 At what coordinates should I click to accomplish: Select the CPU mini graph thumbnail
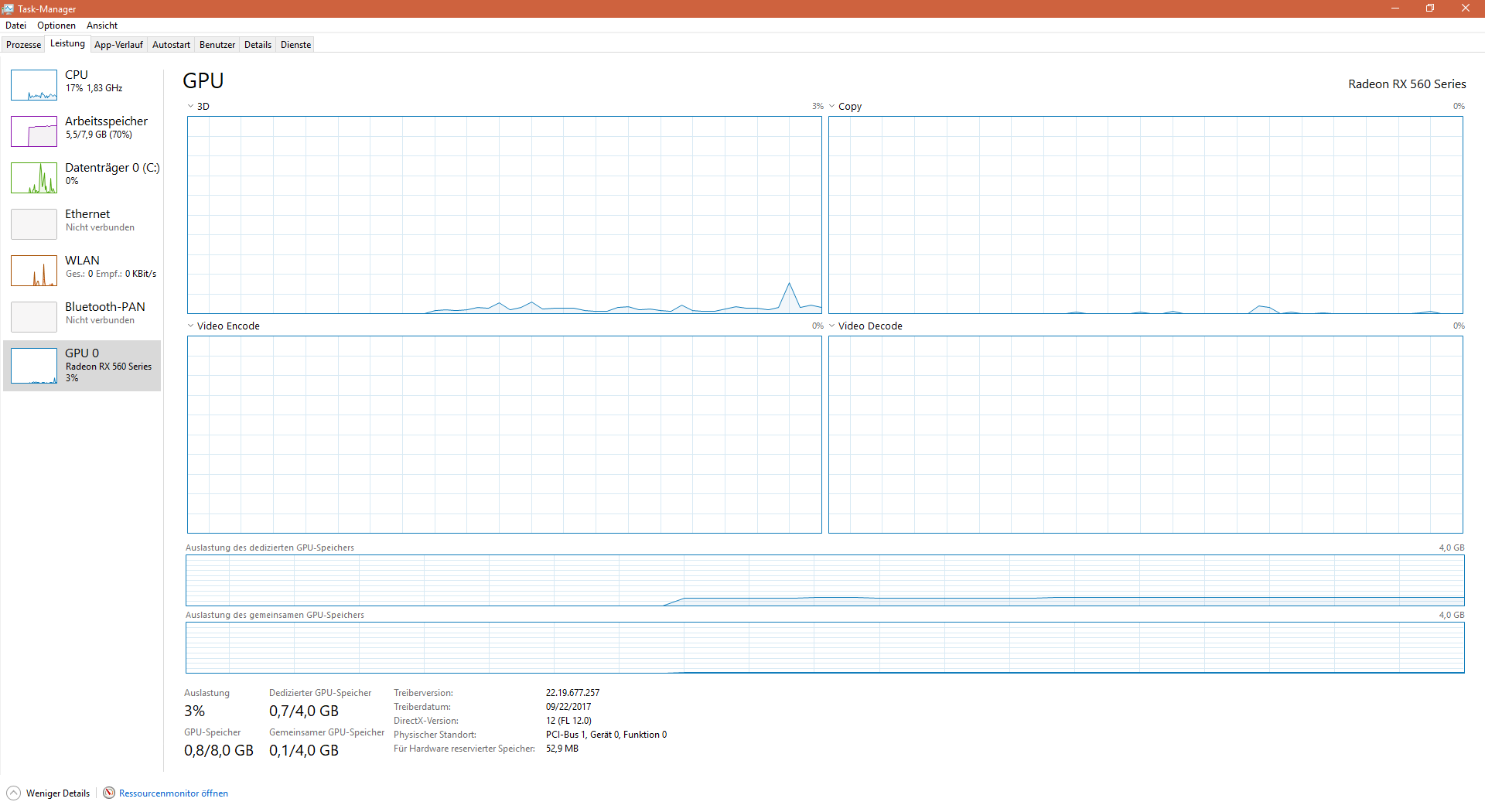coord(34,85)
